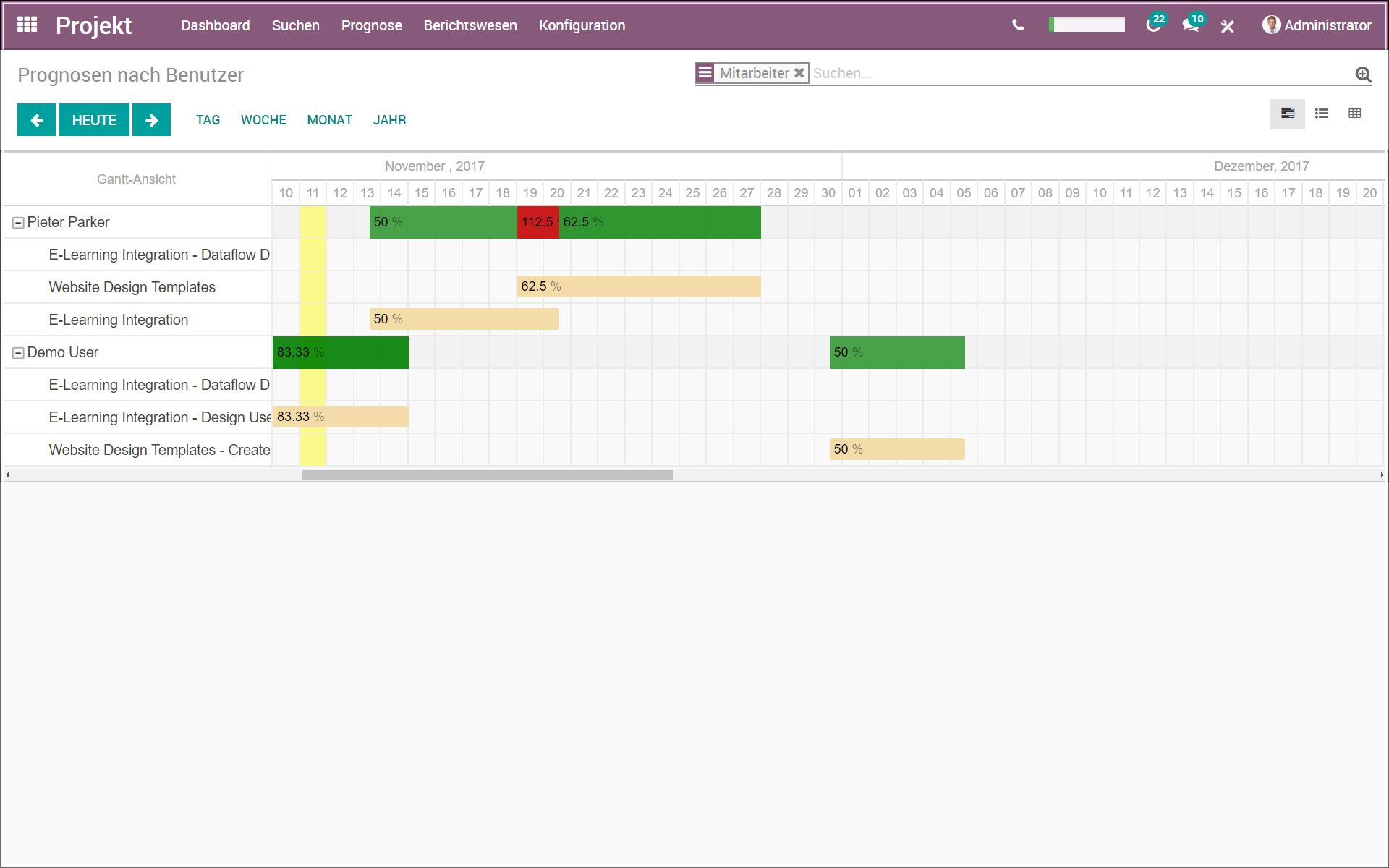Collapse the Pieter Parker group

pos(18,223)
